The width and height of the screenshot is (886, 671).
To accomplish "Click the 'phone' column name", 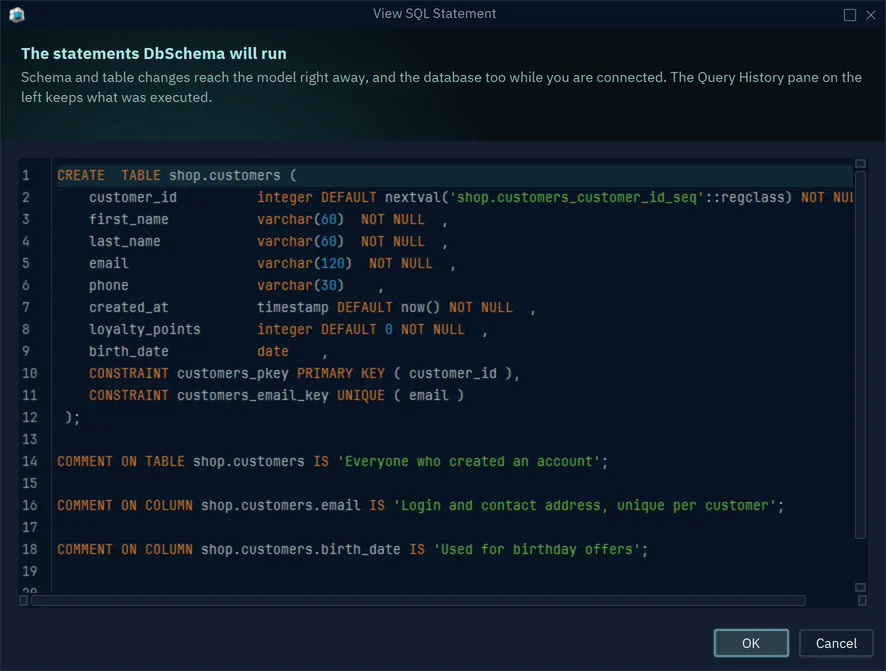I will [x=108, y=285].
